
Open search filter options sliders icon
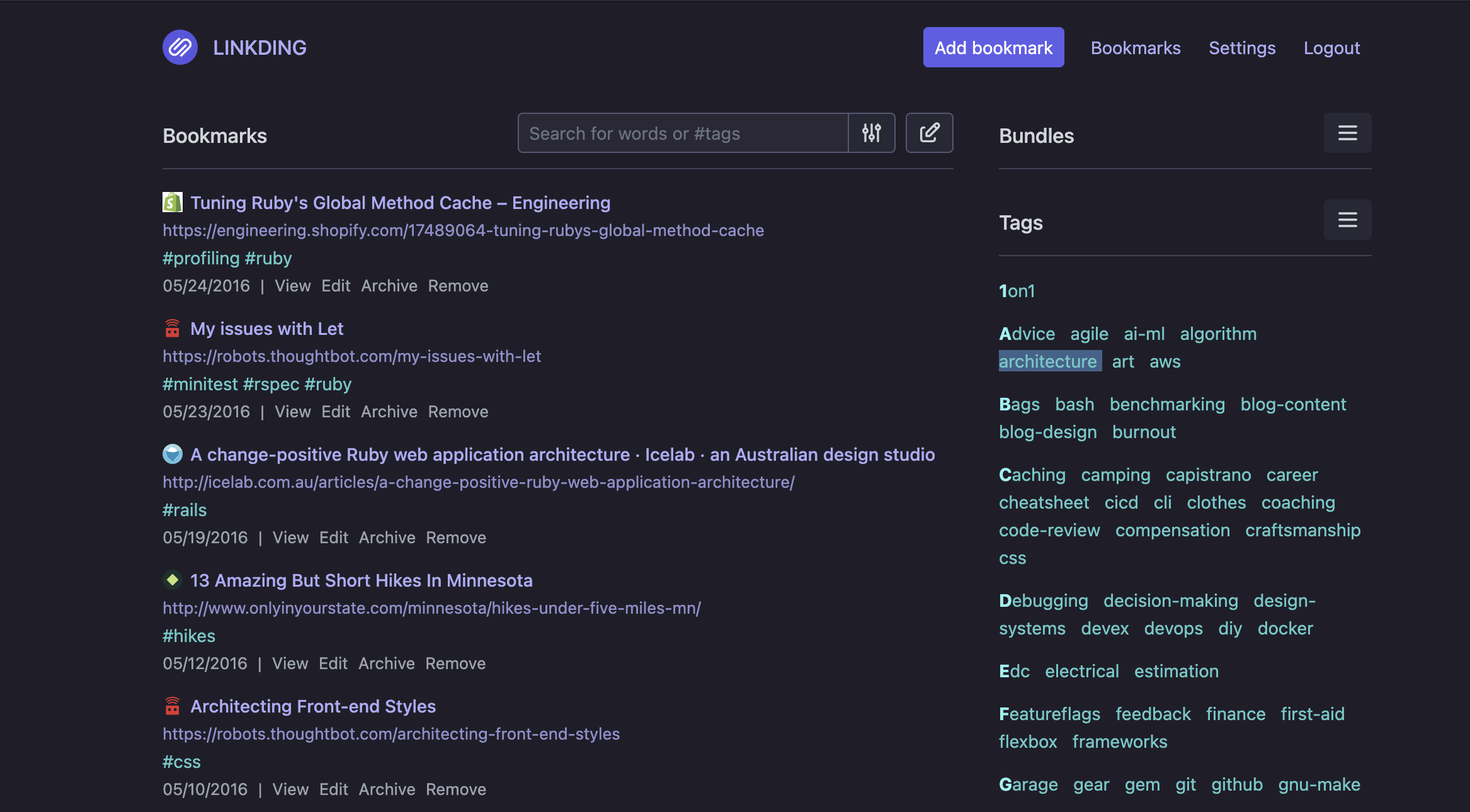[872, 133]
